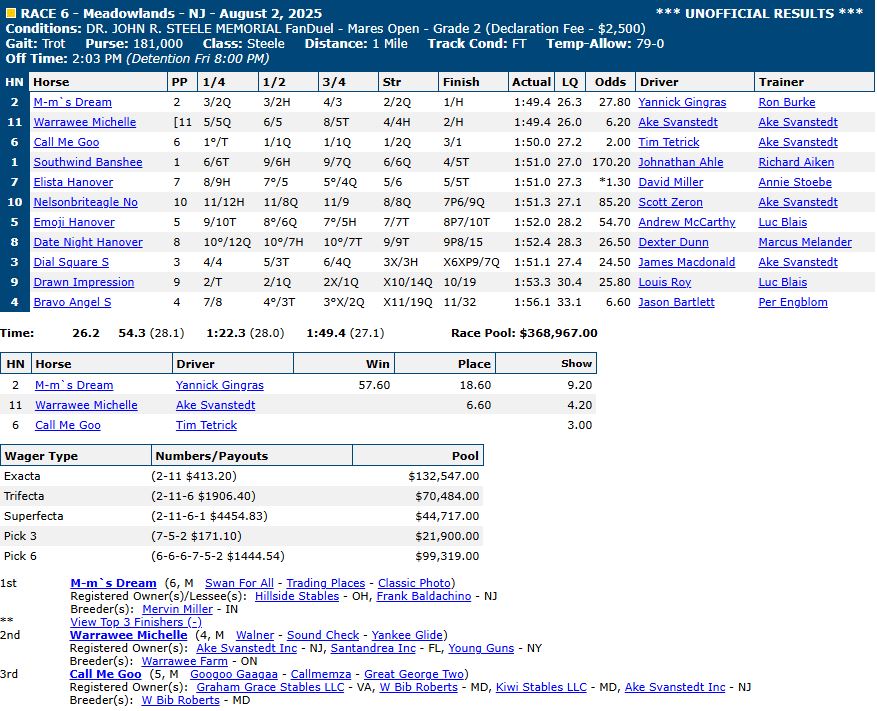Open the Walner sire link
Screen dimensions: 877x711
[x=255, y=635]
